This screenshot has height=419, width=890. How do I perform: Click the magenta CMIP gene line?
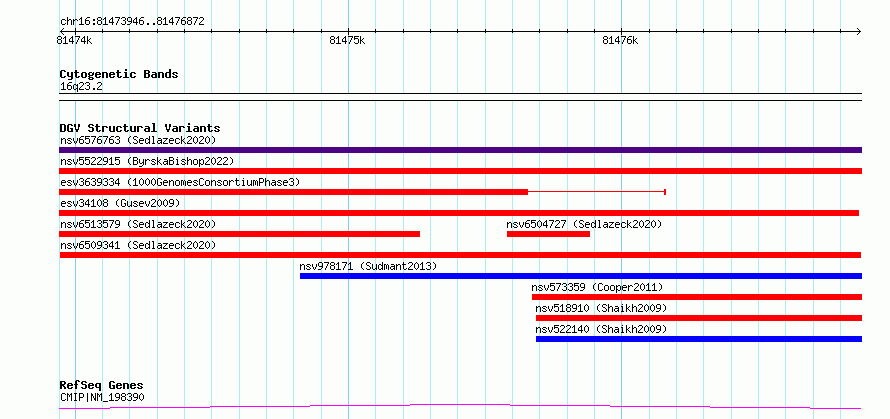(460, 407)
